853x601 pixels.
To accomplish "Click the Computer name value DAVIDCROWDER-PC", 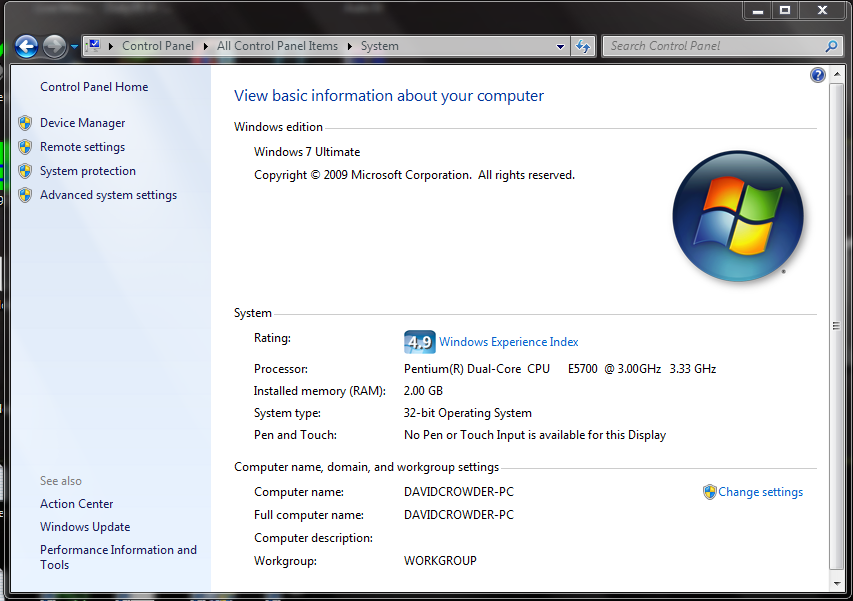I will coord(459,492).
